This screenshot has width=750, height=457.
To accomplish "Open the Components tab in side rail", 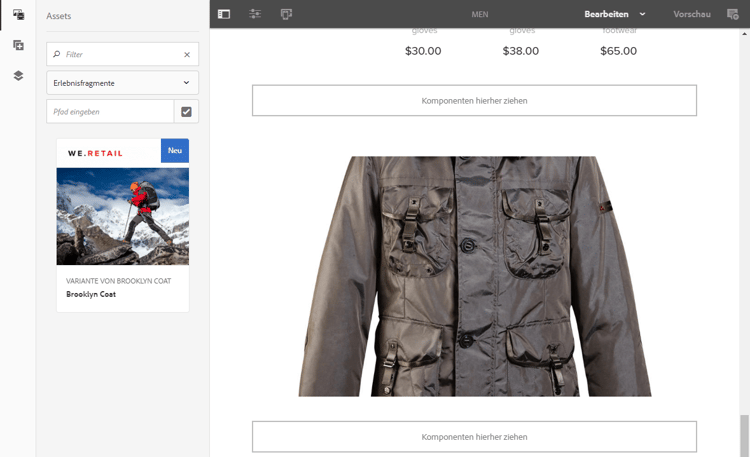I will coord(18,45).
